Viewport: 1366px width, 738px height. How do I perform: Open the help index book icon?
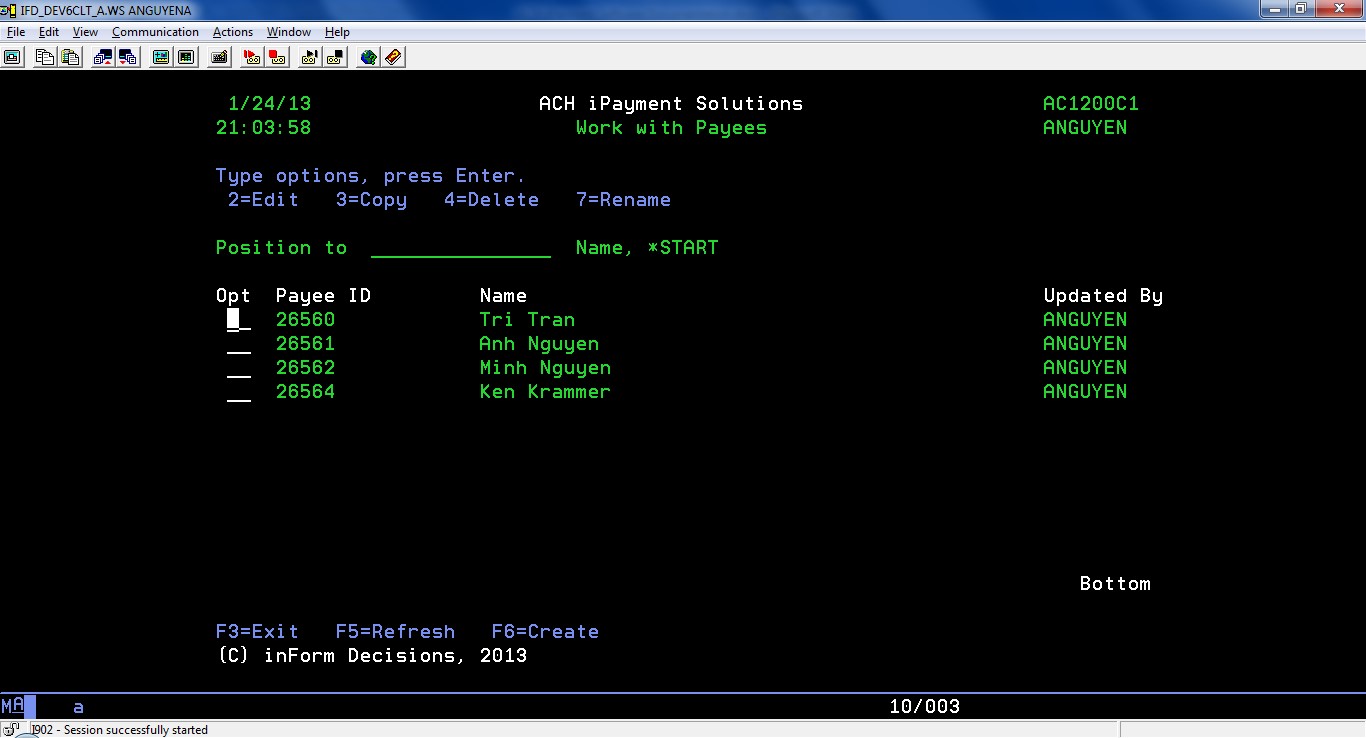pyautogui.click(x=393, y=57)
